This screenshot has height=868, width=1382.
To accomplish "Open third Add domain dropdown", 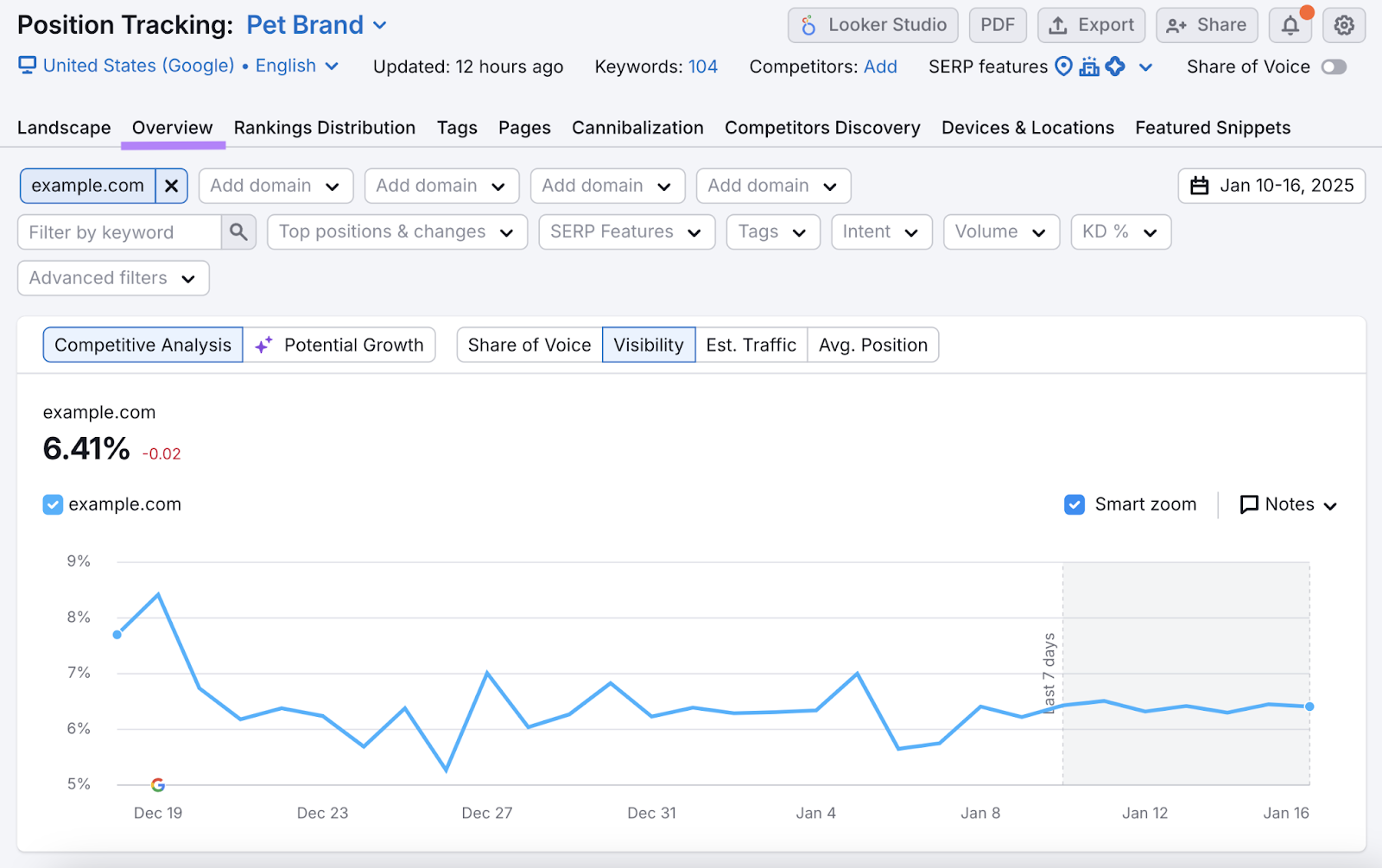I will (607, 186).
